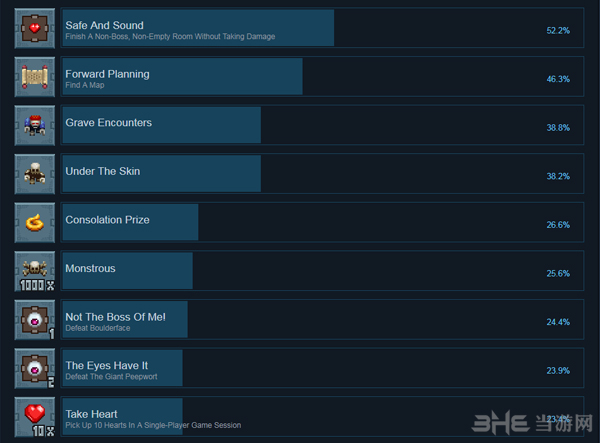The image size is (600, 443).
Task: Click the 52.2% completion percentage
Action: click(x=558, y=31)
